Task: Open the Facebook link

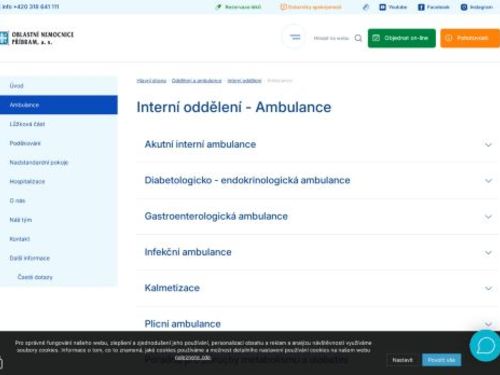Action: [x=434, y=7]
